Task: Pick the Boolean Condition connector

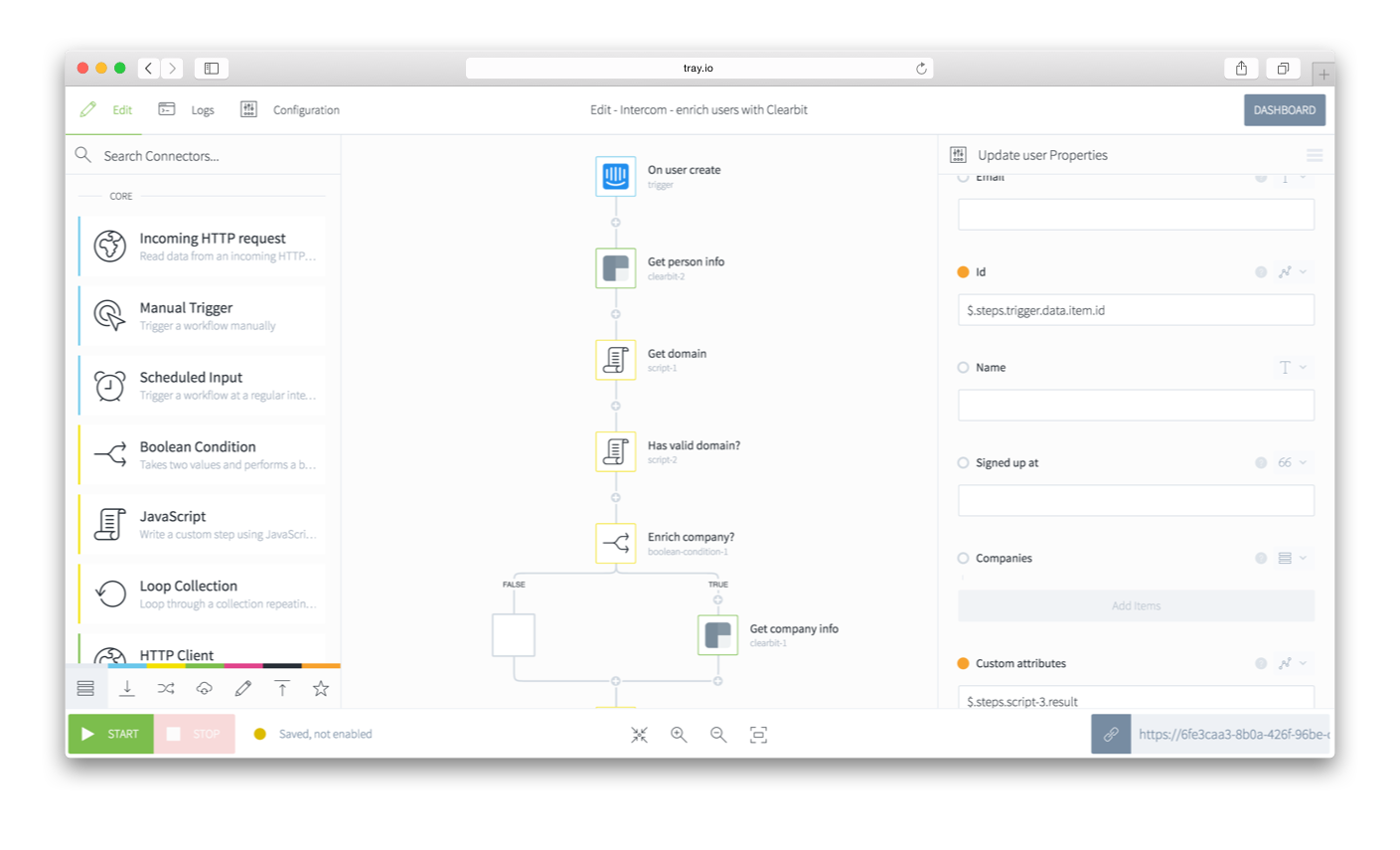Action: [x=203, y=454]
